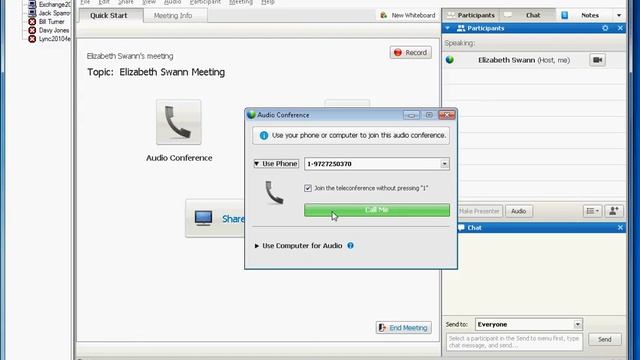Select the Participants panel tab
This screenshot has height=360, width=640.
(471, 15)
